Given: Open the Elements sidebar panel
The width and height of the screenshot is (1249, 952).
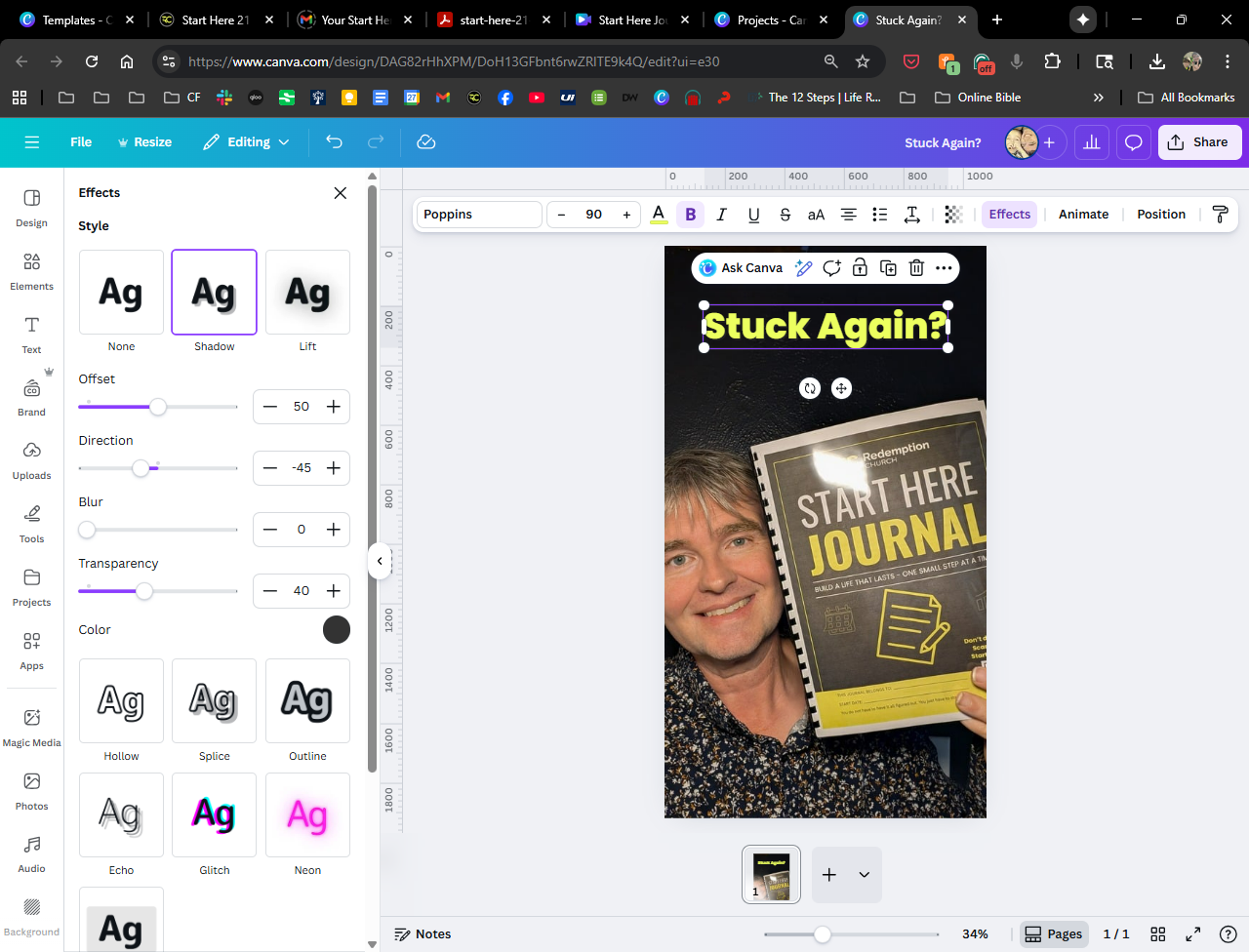Looking at the screenshot, I should click(x=32, y=271).
